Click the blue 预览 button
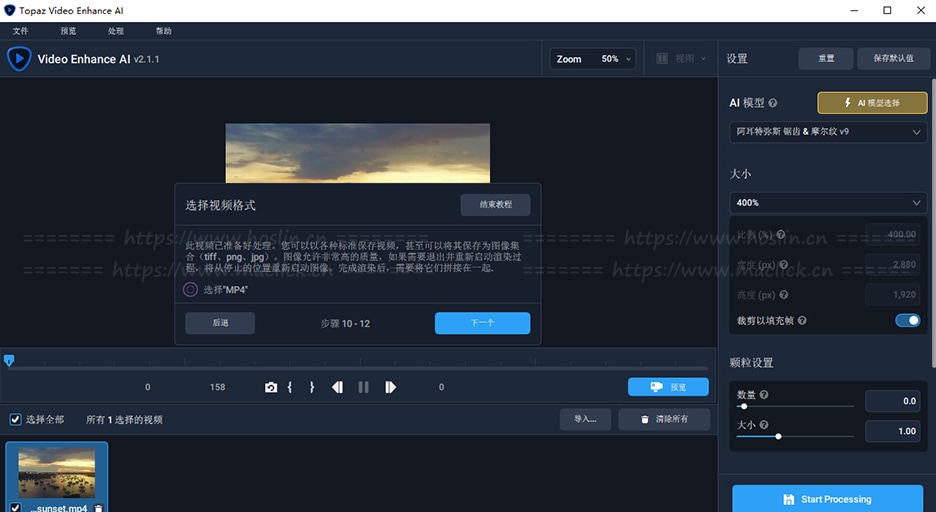 pyautogui.click(x=668, y=387)
